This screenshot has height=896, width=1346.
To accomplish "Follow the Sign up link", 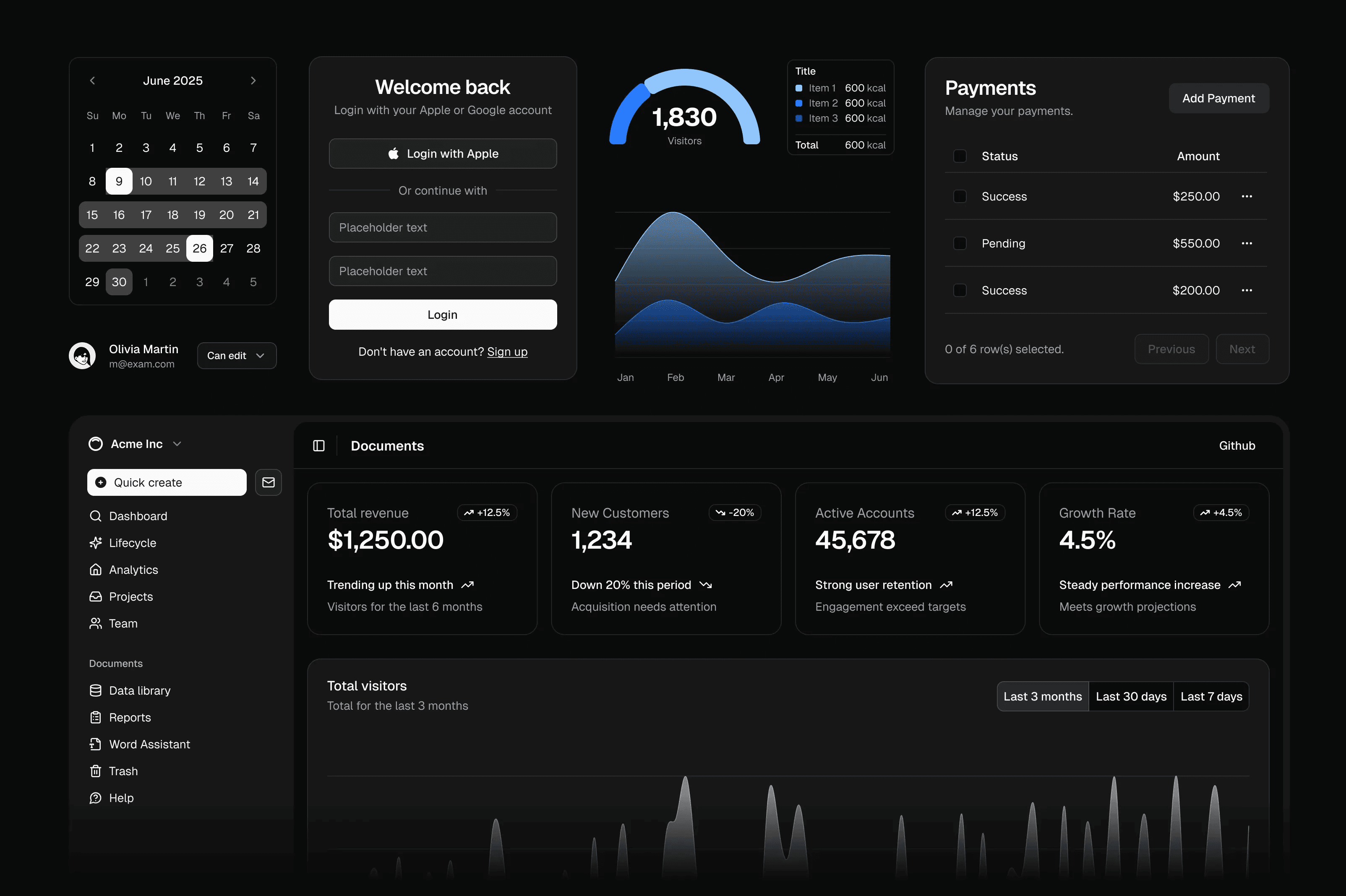I will point(507,352).
